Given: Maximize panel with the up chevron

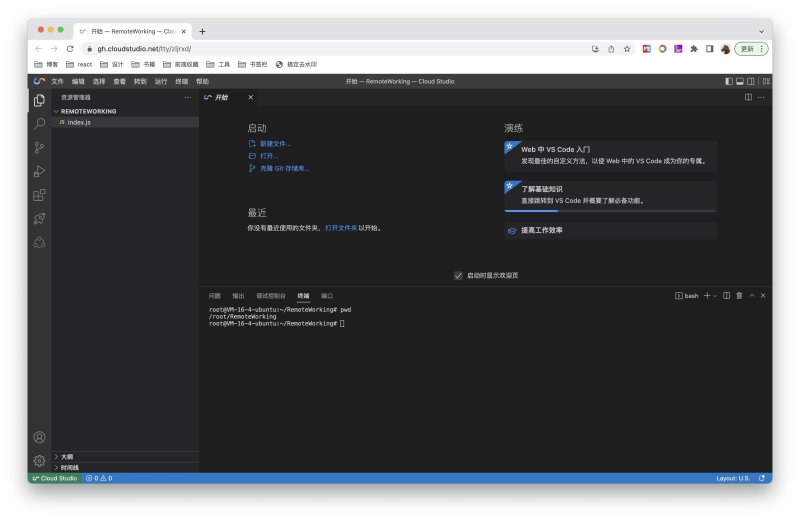Looking at the screenshot, I should pyautogui.click(x=752, y=295).
